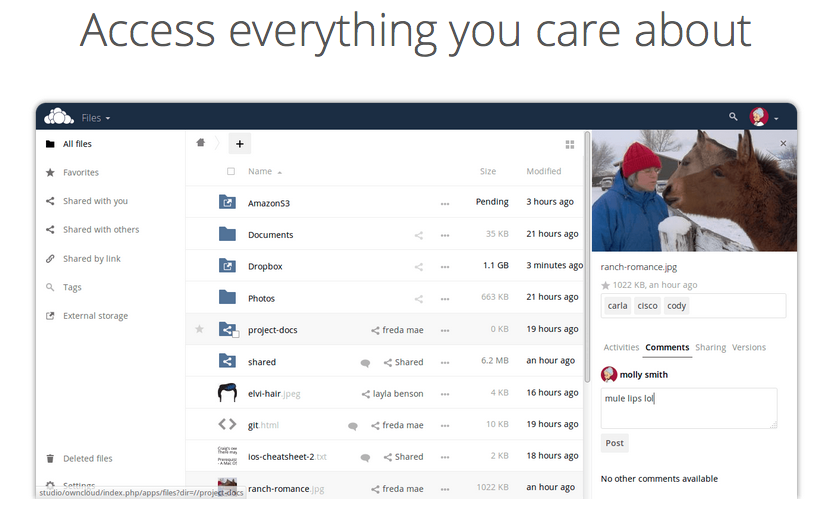Screen dimensions: 830x524
Task: Click the comment bubble on shared folder row
Action: pyautogui.click(x=365, y=363)
